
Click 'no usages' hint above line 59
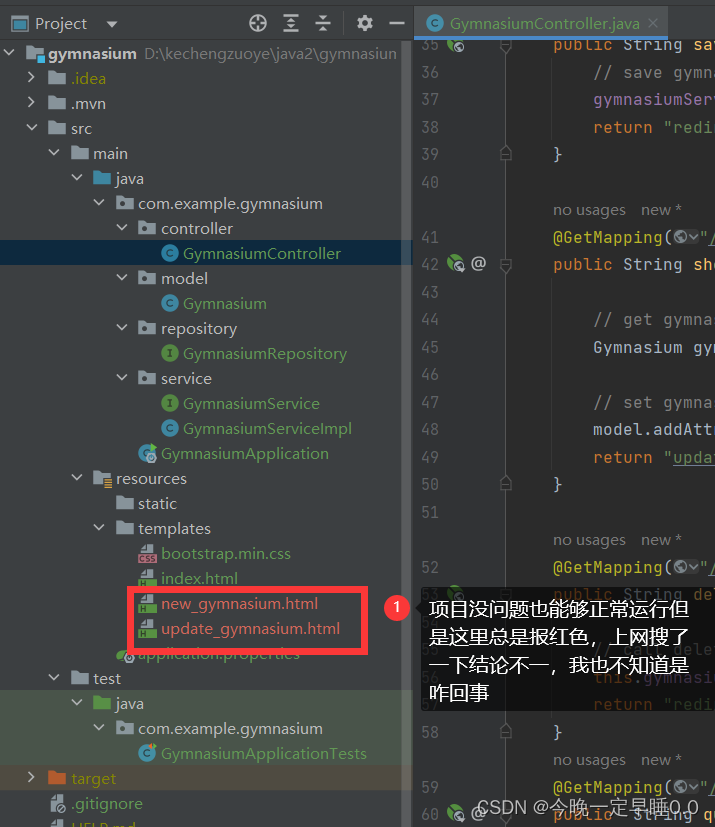click(x=589, y=760)
